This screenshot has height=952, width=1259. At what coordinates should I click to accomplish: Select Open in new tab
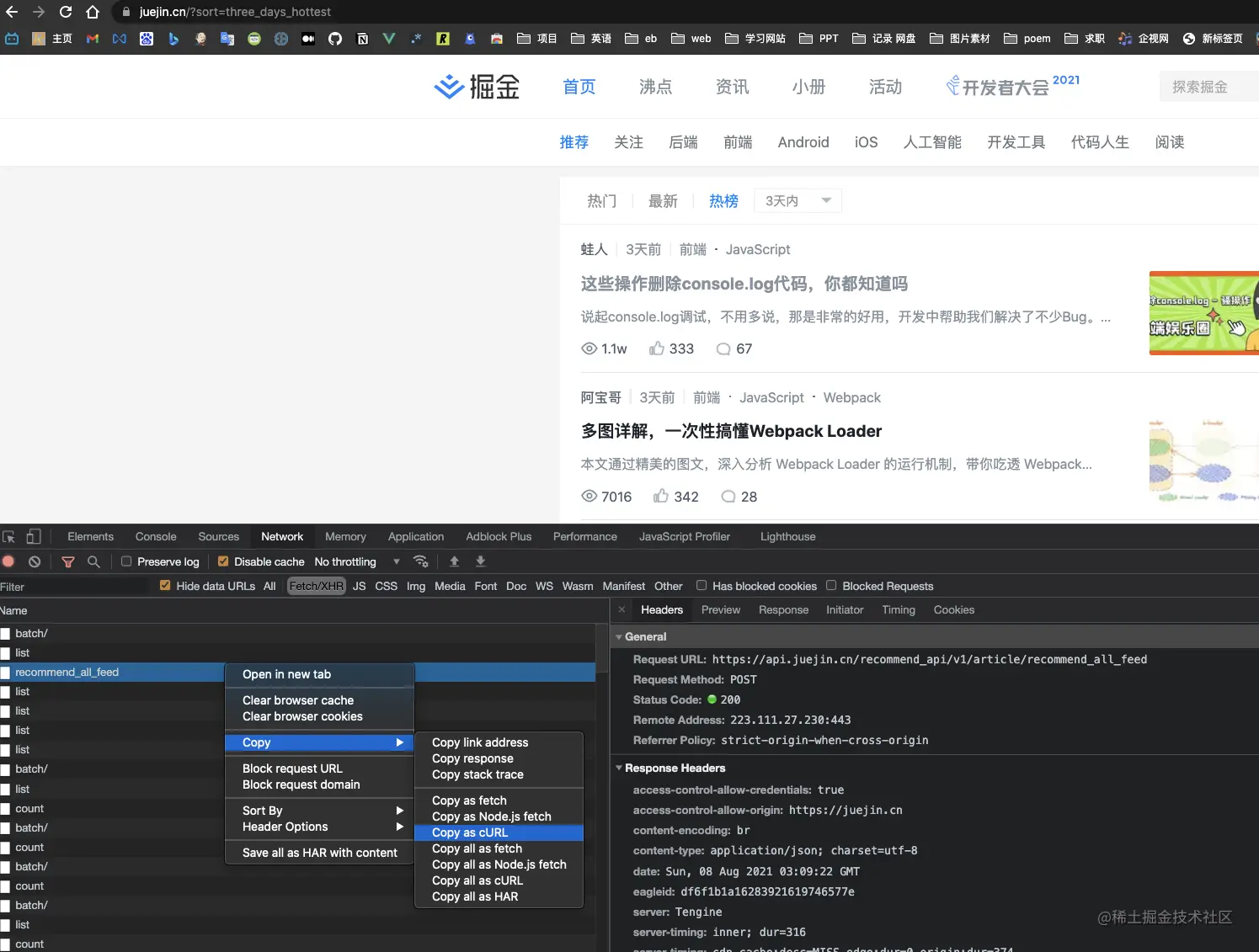click(x=320, y=674)
